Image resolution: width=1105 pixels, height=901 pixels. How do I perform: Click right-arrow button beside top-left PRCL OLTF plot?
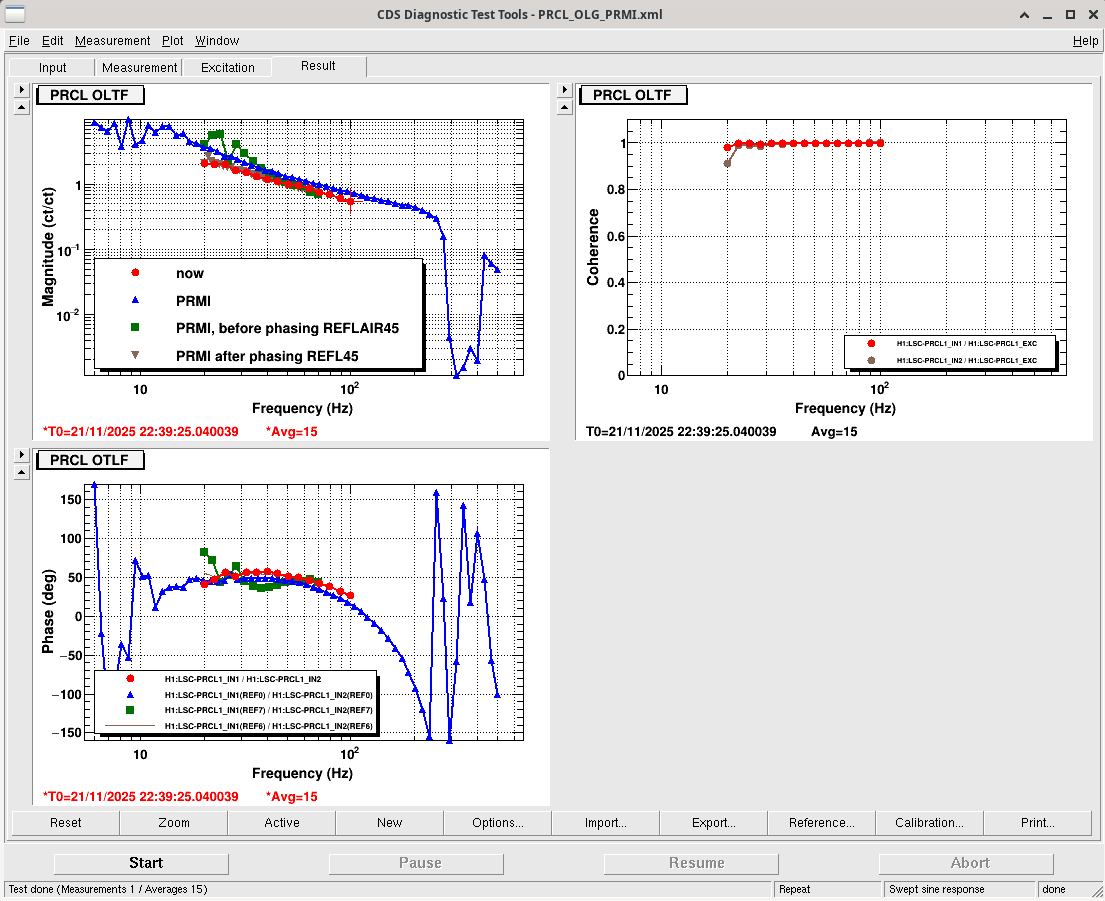click(x=21, y=89)
